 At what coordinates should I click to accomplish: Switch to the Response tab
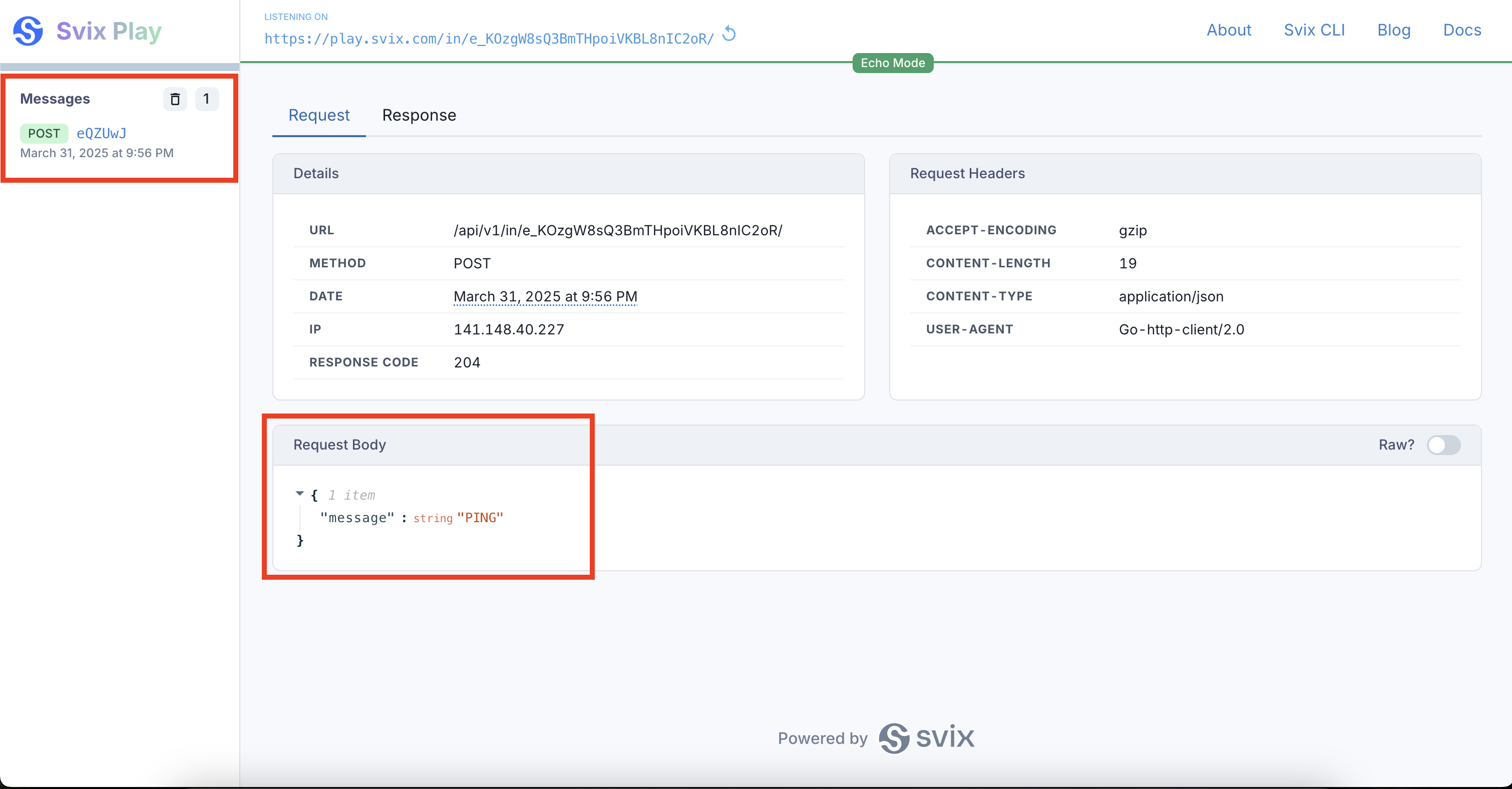tap(419, 115)
